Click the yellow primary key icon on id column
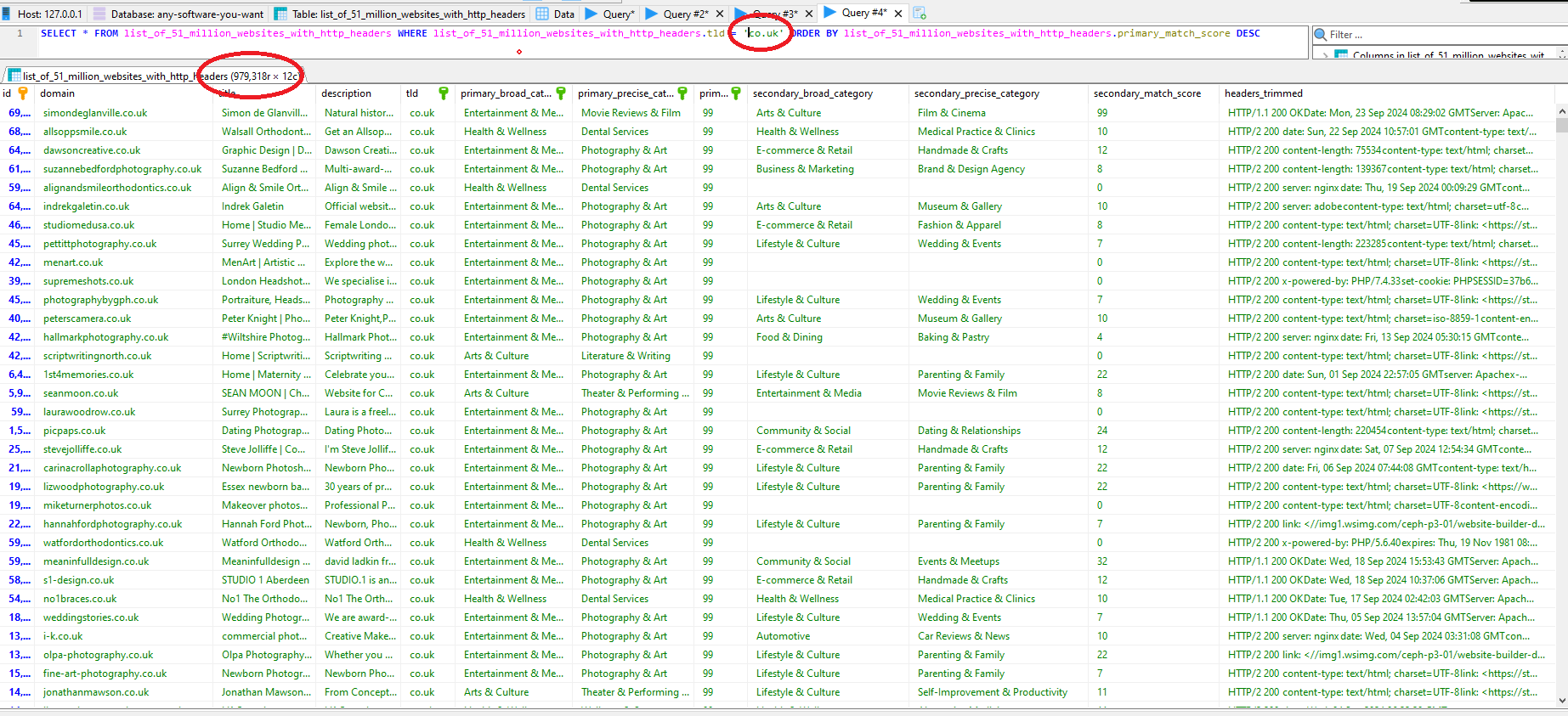 (23, 93)
